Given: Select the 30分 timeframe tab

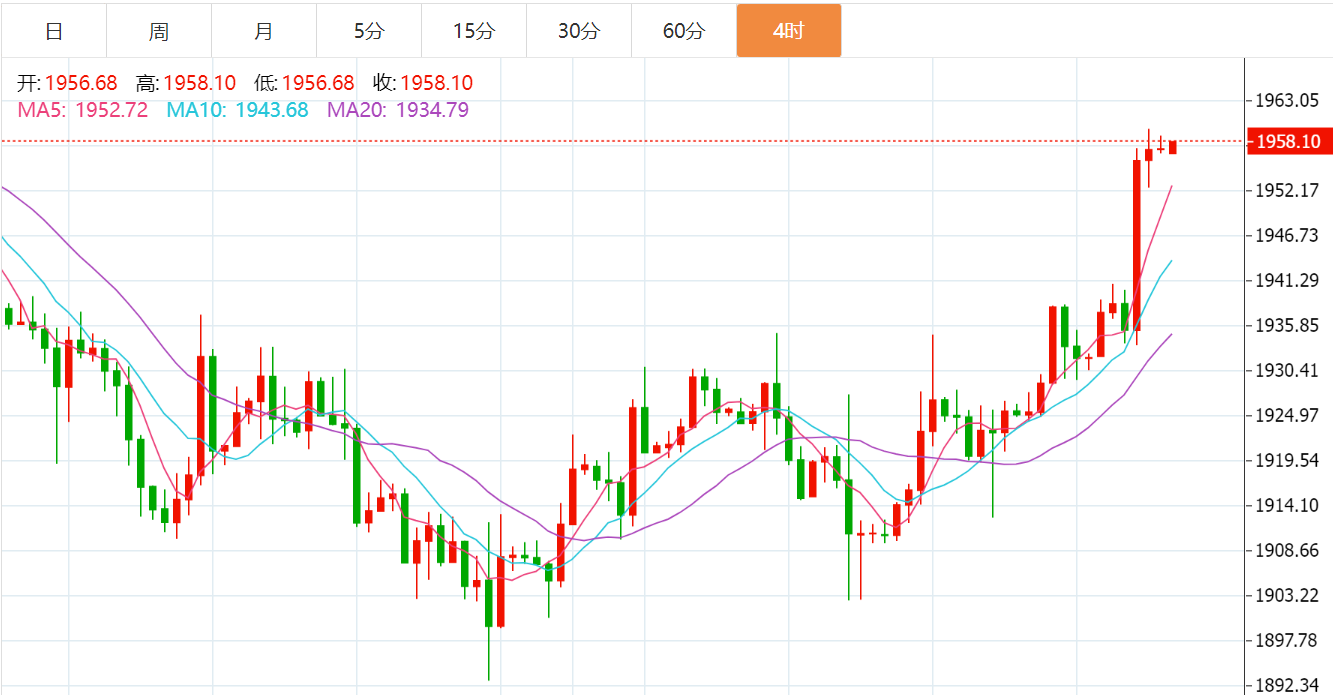Looking at the screenshot, I should pyautogui.click(x=579, y=31).
